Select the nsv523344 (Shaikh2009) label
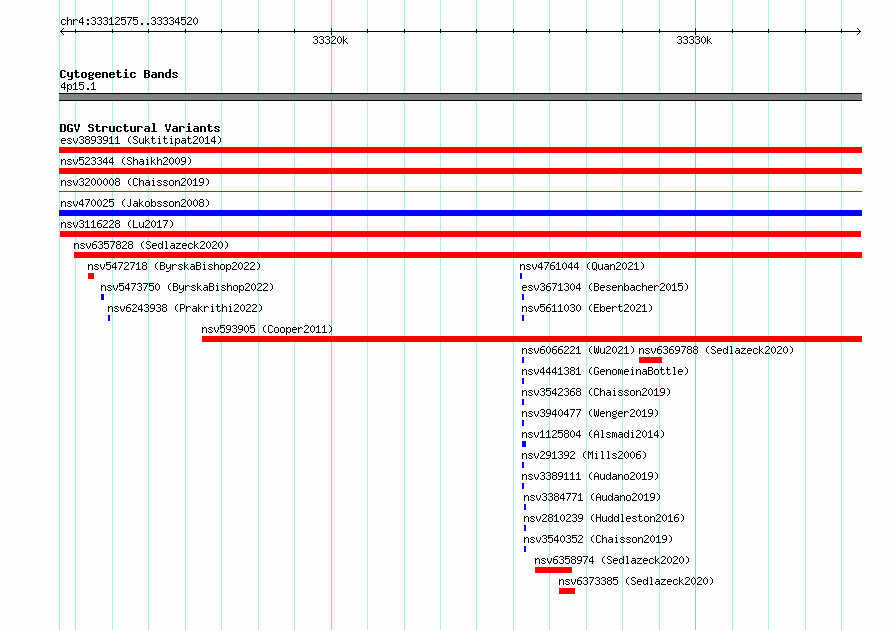890x630 pixels. pos(126,161)
